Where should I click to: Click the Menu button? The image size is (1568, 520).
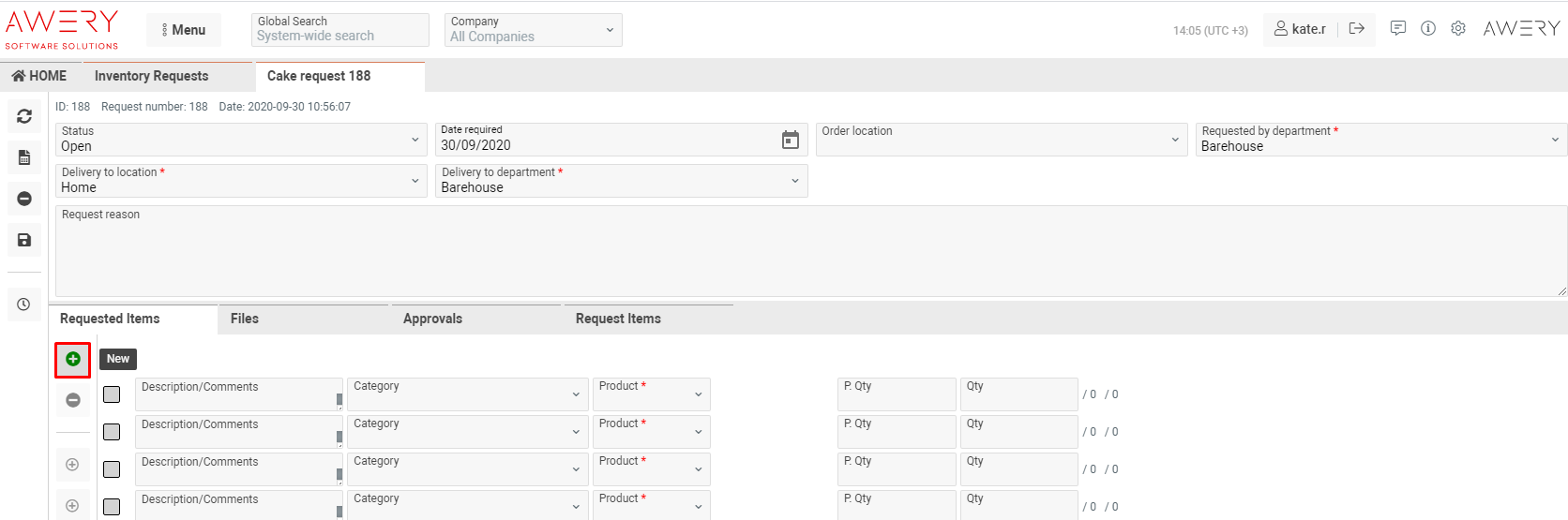184,30
